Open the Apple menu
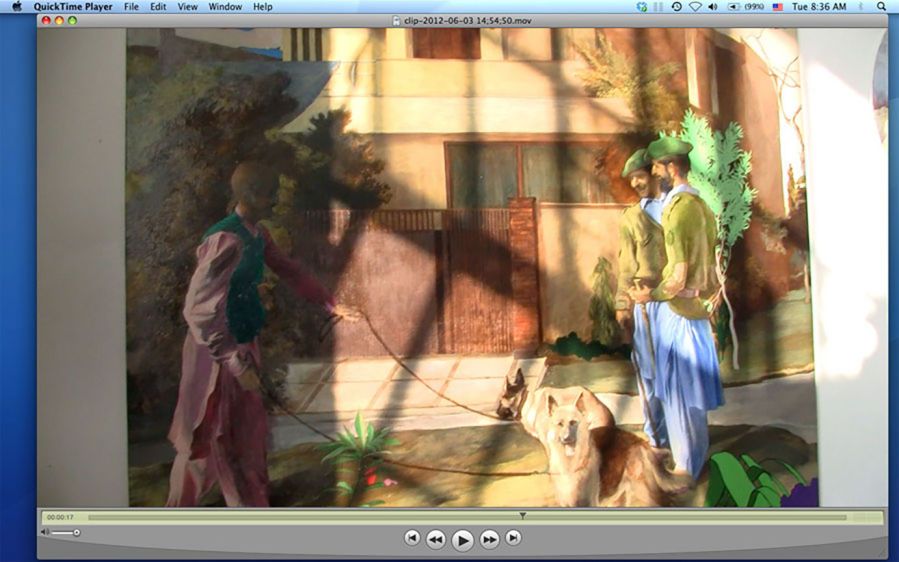899x562 pixels. tap(16, 7)
